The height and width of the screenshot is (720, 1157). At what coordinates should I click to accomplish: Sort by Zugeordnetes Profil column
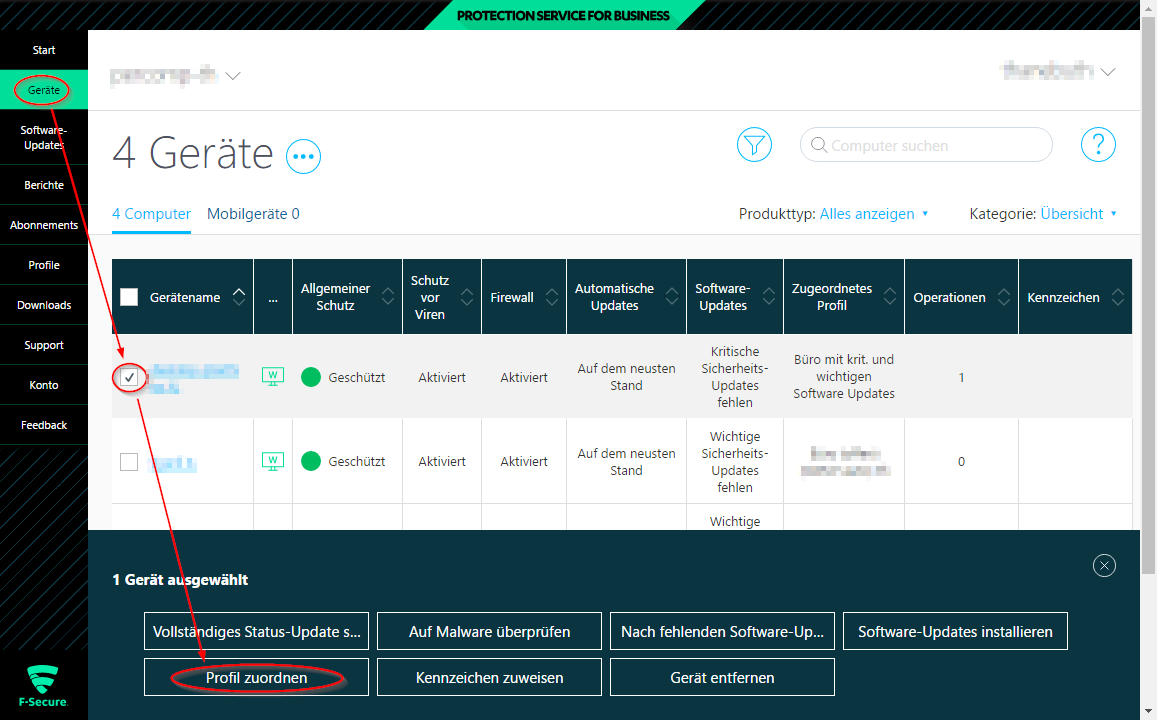(x=890, y=297)
